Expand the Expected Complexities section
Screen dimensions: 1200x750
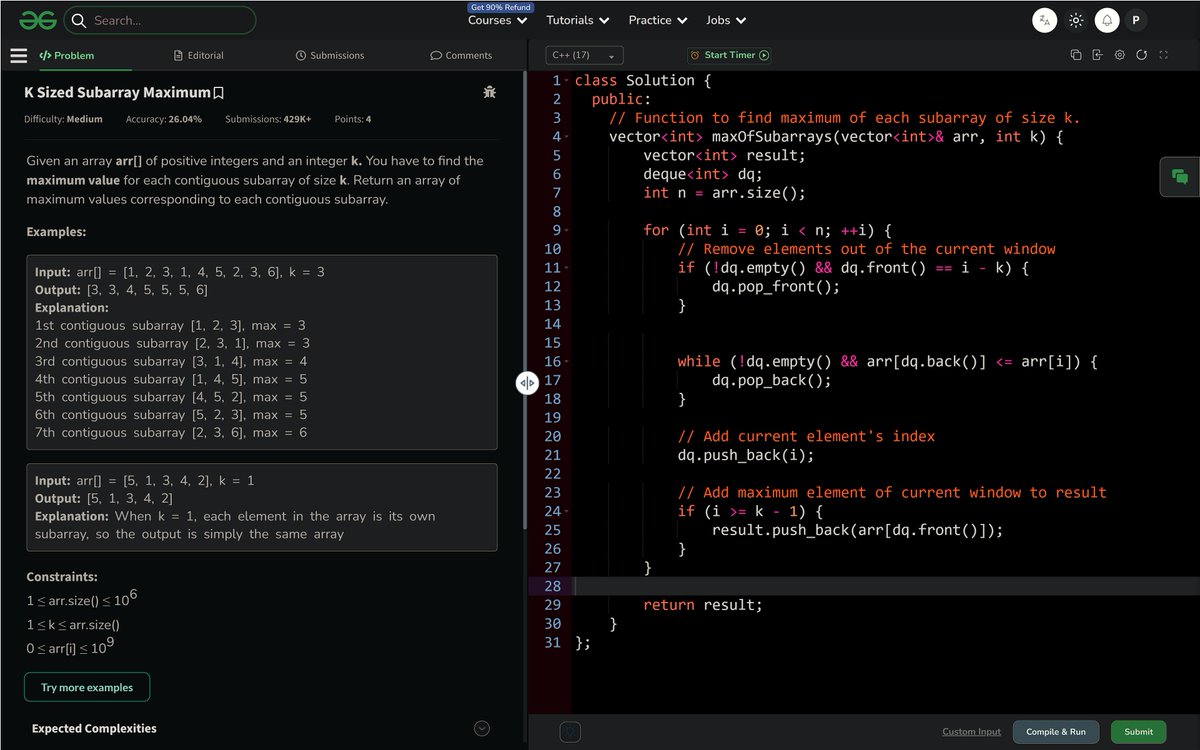[482, 729]
